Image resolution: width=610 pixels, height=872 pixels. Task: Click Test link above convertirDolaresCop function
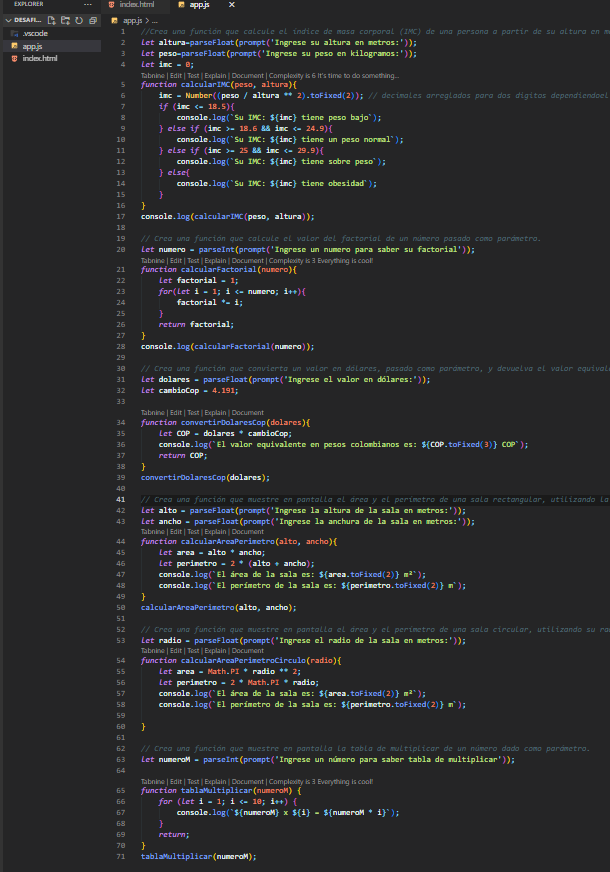(193, 413)
